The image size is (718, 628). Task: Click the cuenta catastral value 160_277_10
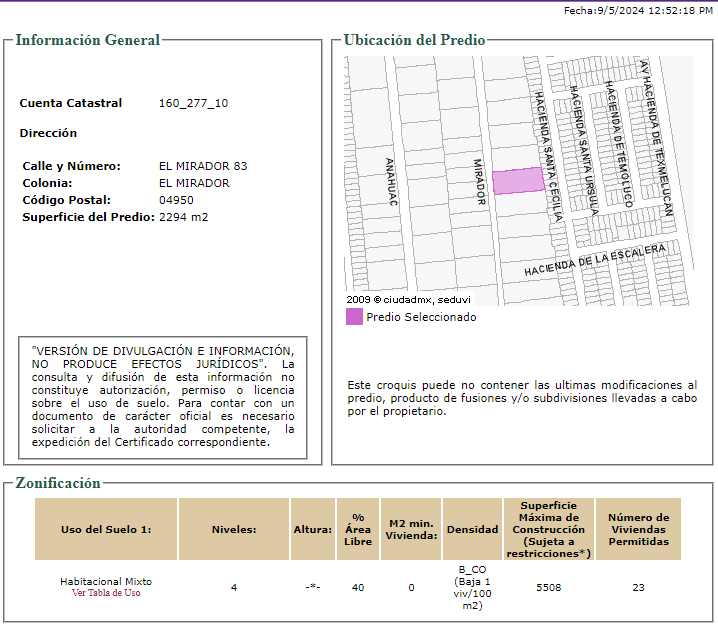click(x=193, y=103)
